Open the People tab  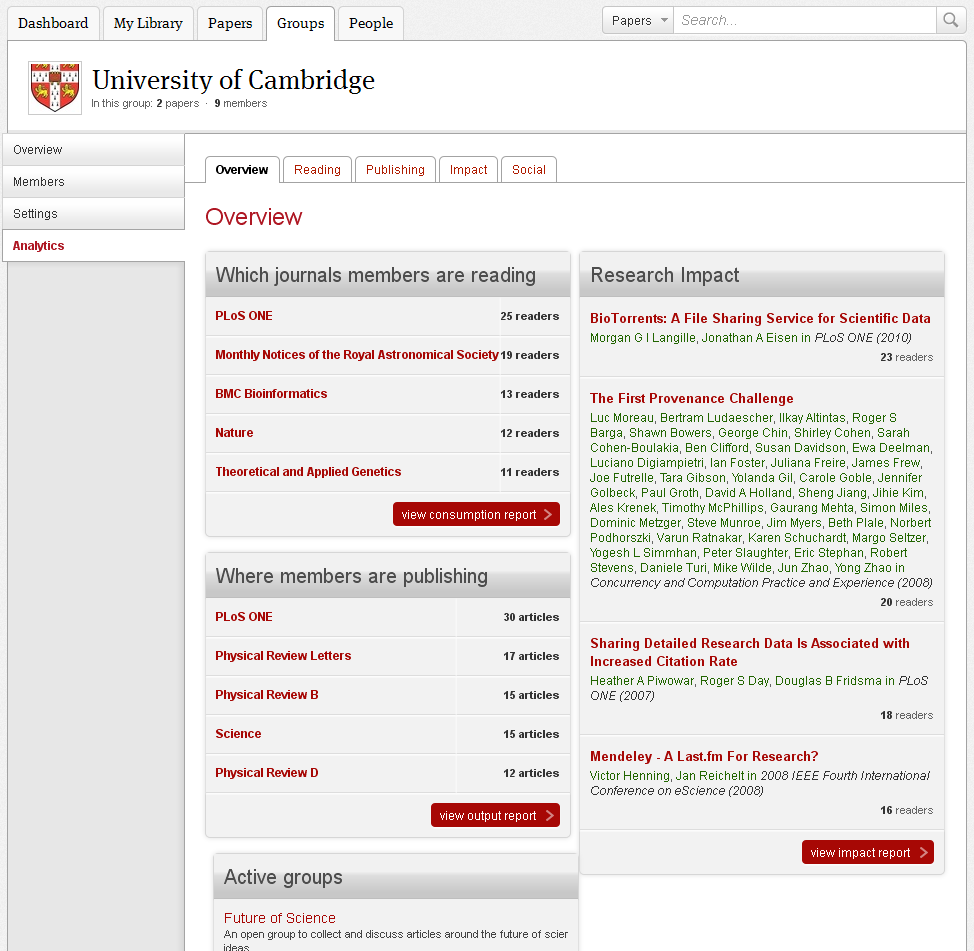click(371, 24)
